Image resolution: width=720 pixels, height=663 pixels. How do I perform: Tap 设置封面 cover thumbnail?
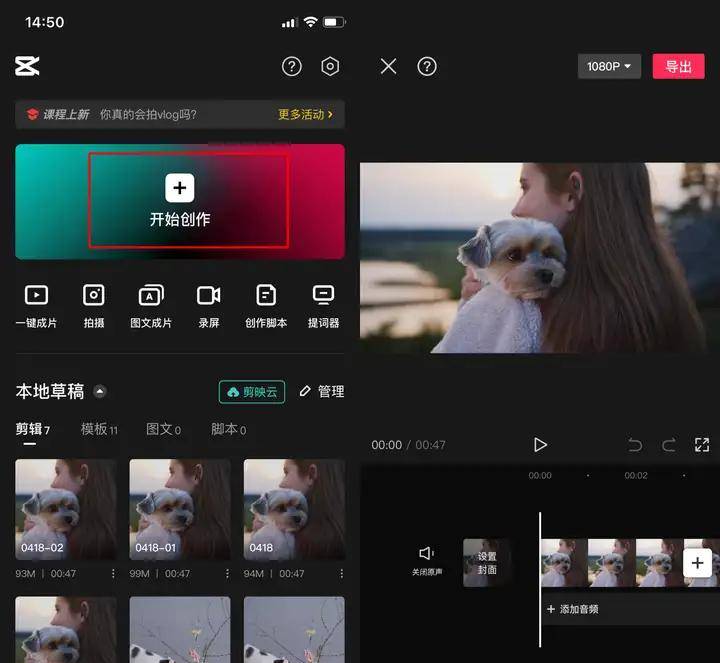487,563
